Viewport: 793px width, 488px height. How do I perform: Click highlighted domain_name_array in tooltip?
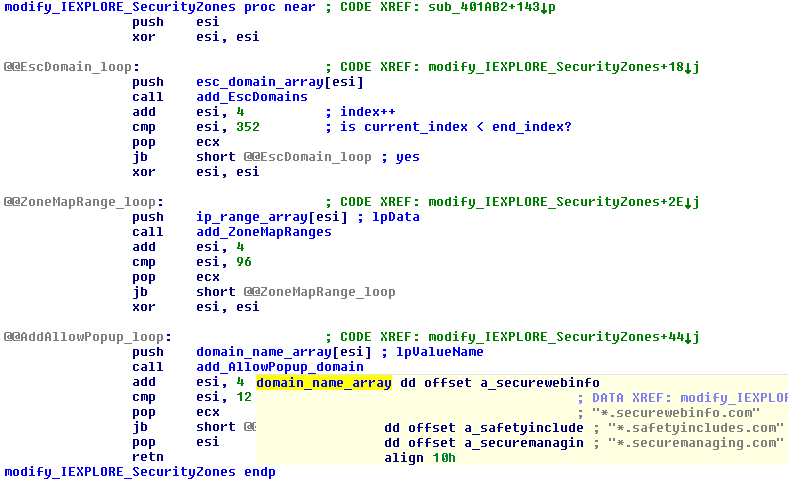point(324,383)
